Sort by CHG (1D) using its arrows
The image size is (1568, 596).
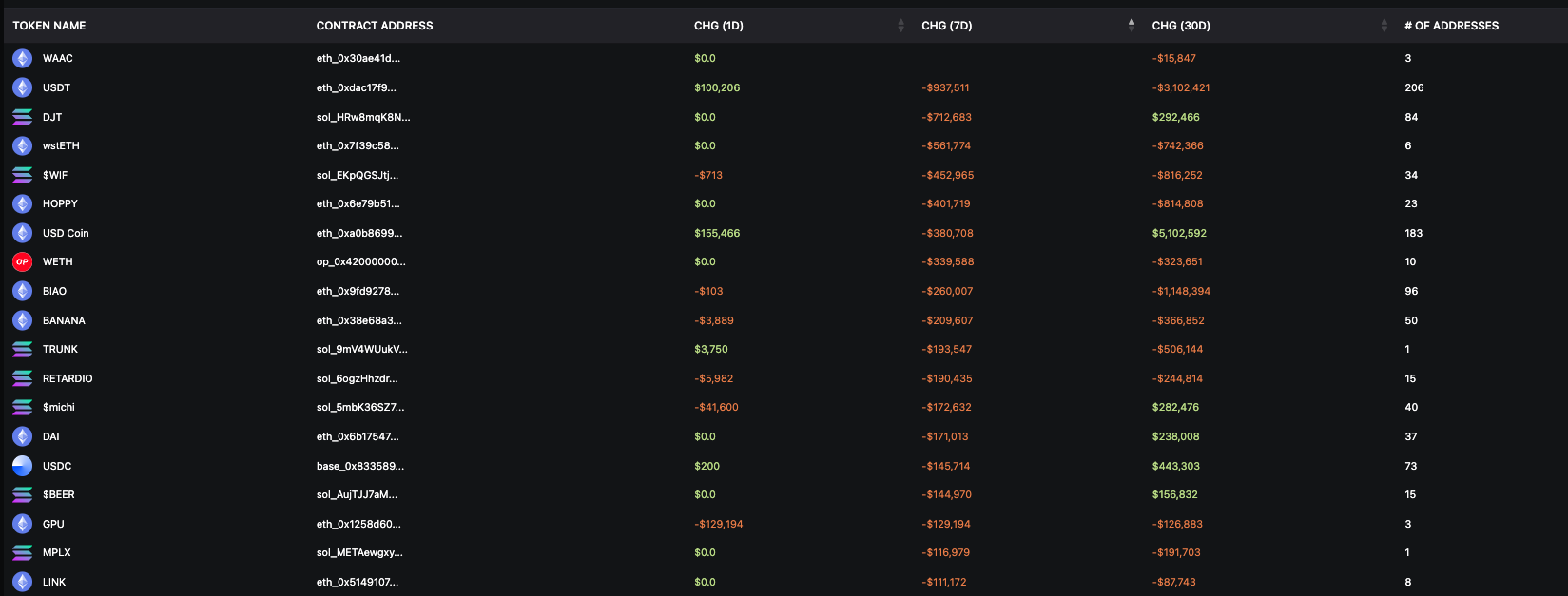tap(900, 26)
